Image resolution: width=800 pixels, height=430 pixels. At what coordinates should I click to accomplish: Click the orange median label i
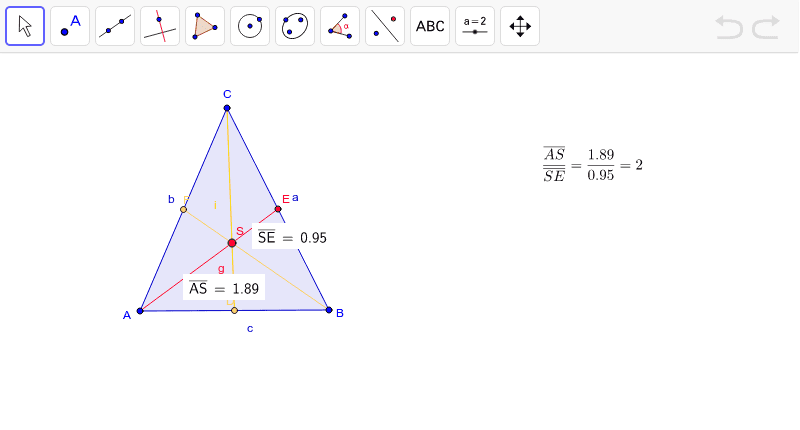(x=215, y=205)
